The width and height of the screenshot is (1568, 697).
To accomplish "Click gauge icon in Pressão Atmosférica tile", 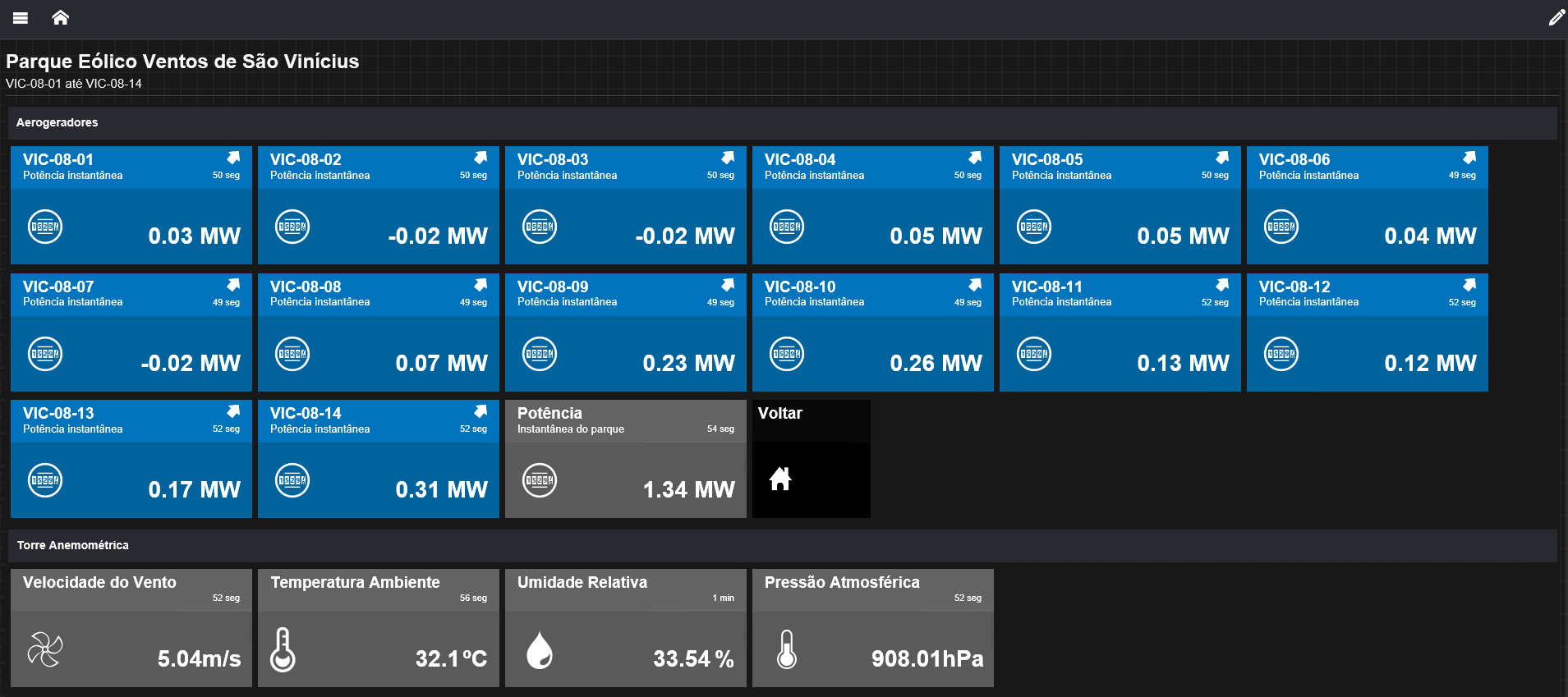I will tap(787, 649).
